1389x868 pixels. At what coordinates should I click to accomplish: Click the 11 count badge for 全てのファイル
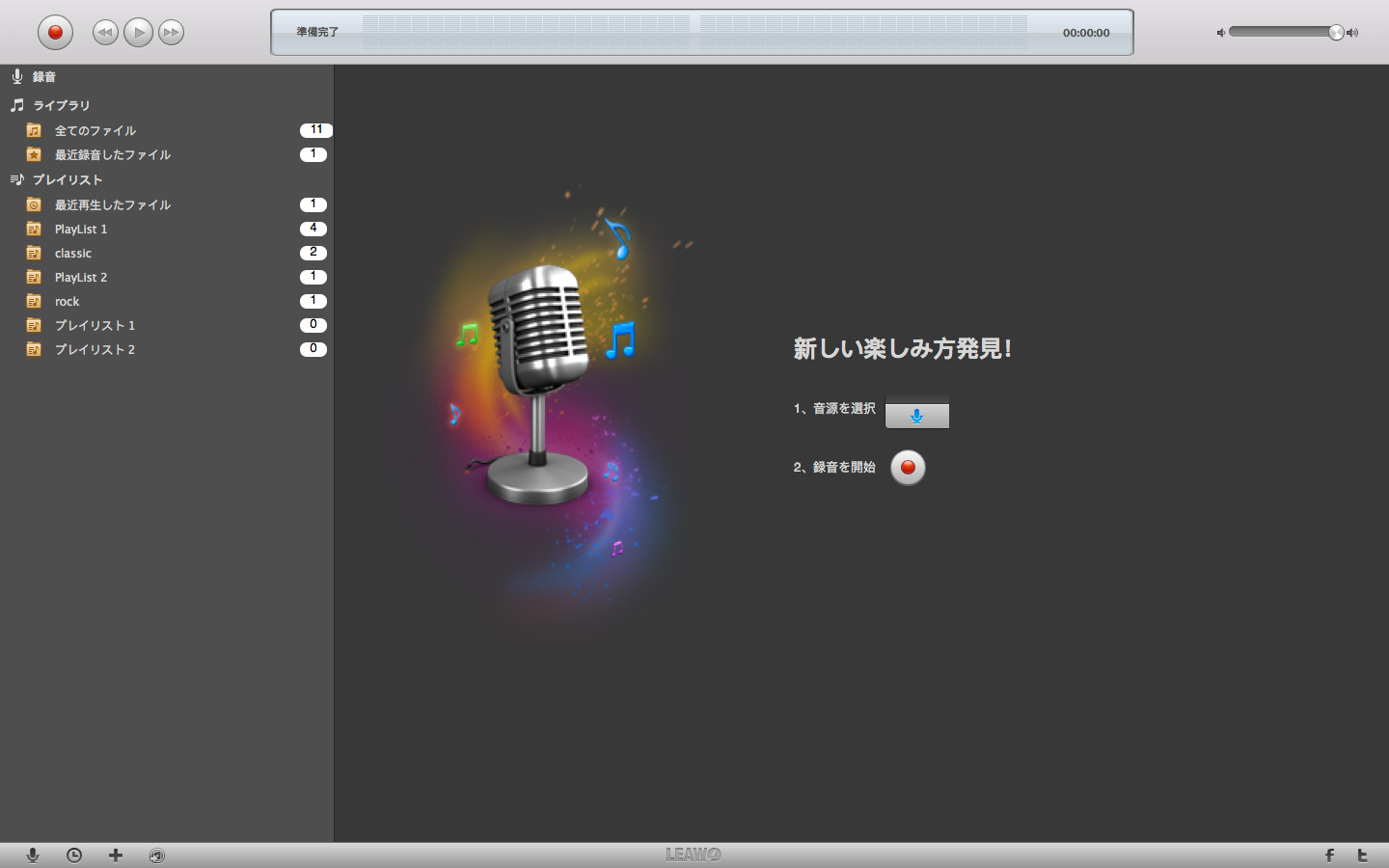tap(316, 130)
